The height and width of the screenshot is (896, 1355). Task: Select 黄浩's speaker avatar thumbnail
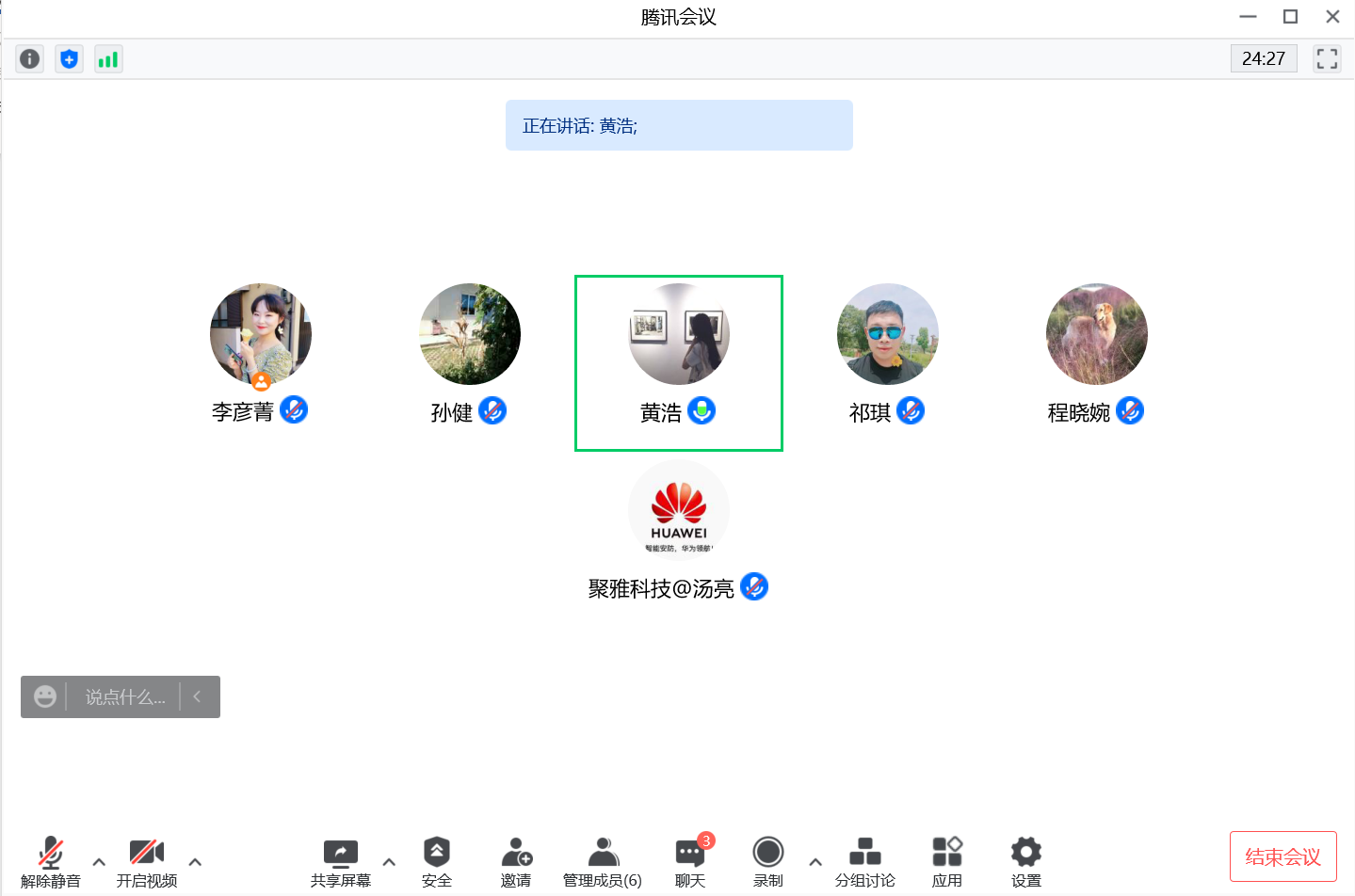678,334
